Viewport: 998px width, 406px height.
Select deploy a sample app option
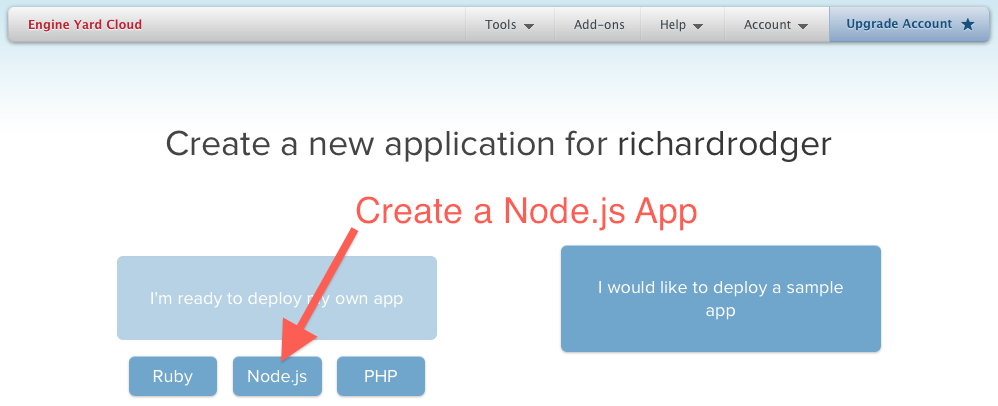[720, 298]
